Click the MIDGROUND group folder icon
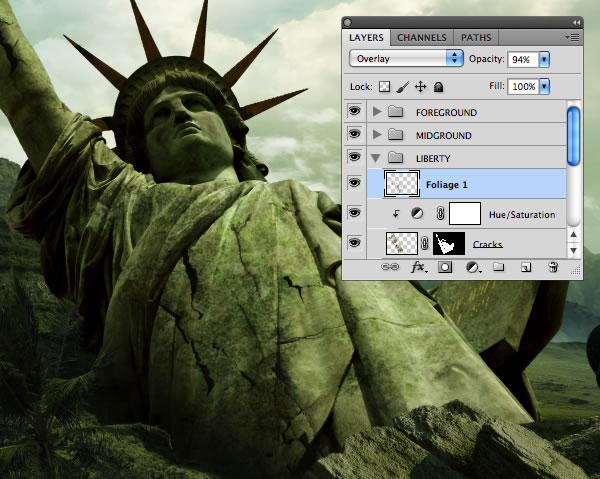 tap(396, 134)
